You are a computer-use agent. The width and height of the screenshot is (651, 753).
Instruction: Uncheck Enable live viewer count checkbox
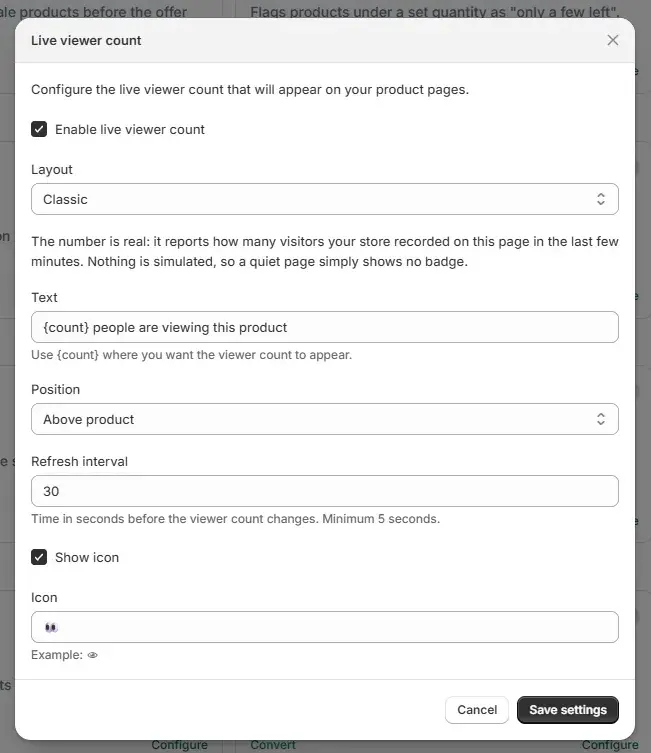click(x=39, y=129)
